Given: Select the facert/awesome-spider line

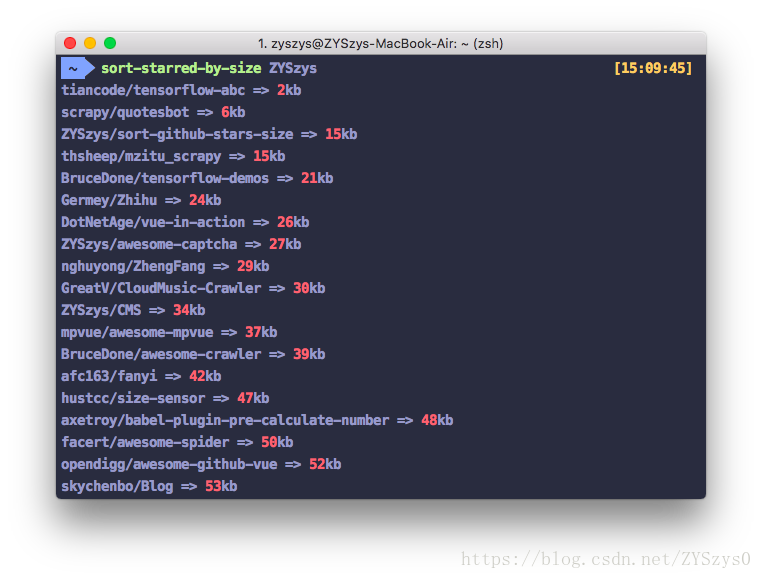Looking at the screenshot, I should [x=177, y=442].
